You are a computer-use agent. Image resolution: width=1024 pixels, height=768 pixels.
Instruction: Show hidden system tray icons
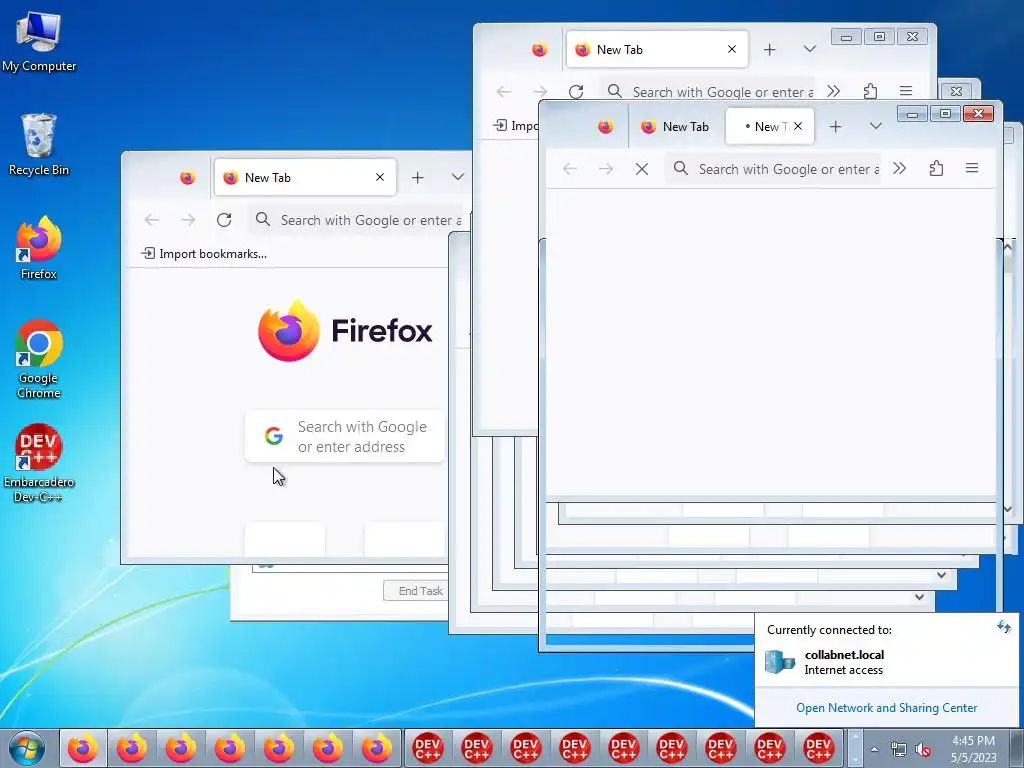click(874, 749)
